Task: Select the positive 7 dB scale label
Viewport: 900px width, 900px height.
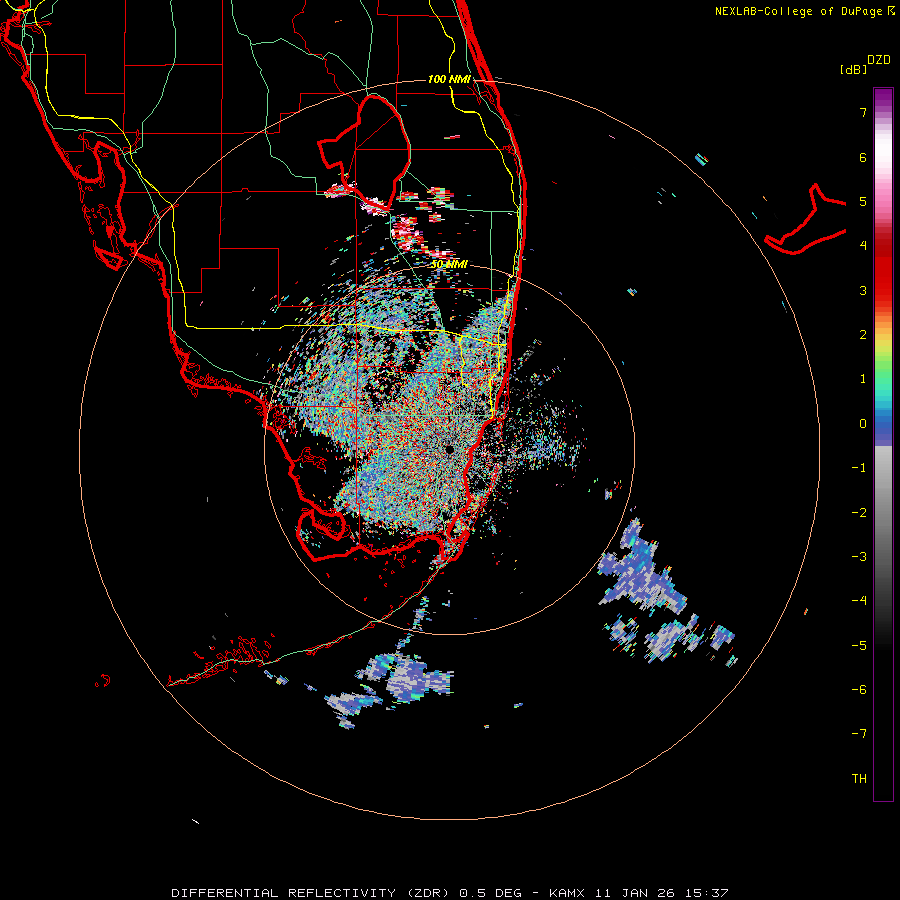Action: click(x=863, y=112)
